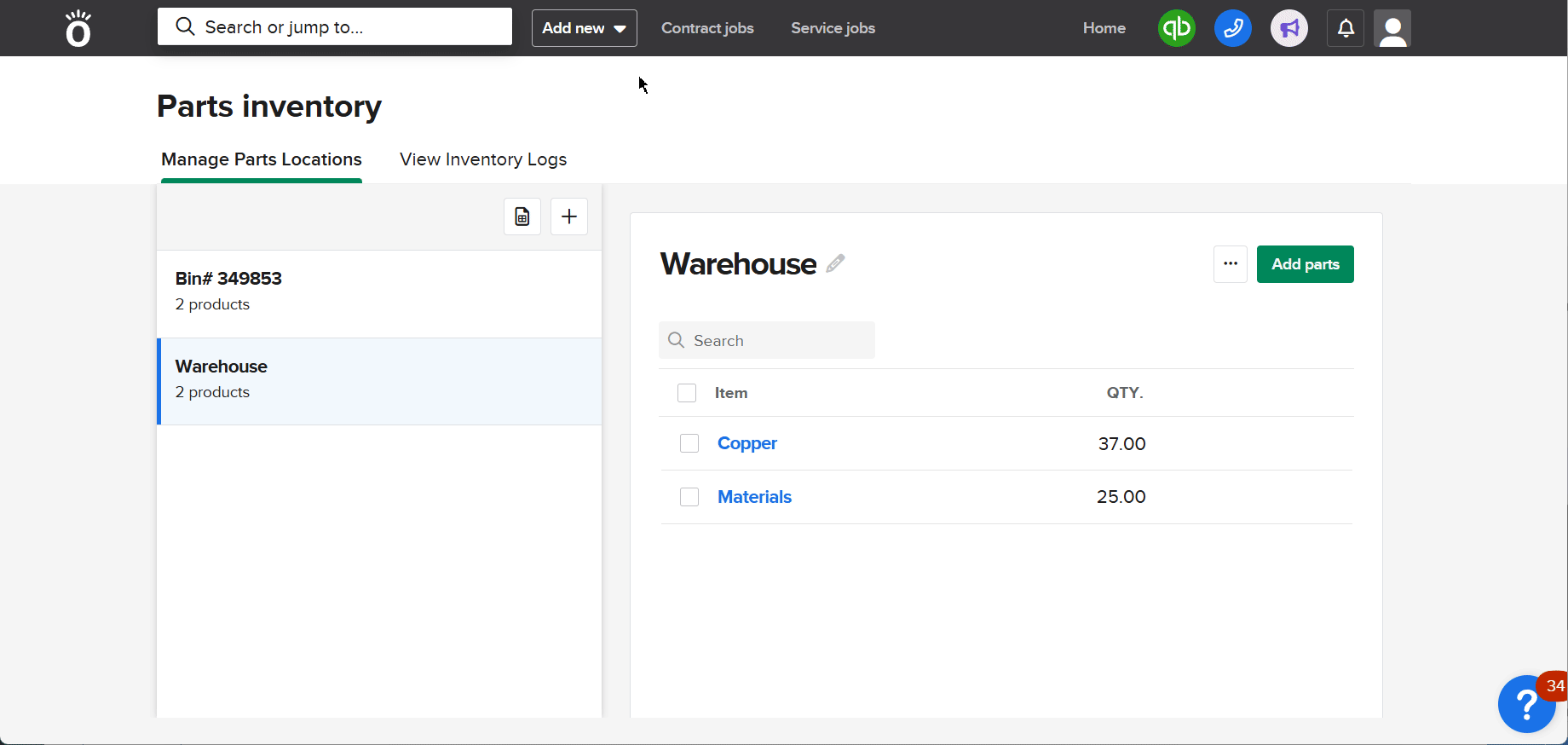Open the megaphone announcements icon
The height and width of the screenshot is (745, 1568).
click(1288, 28)
